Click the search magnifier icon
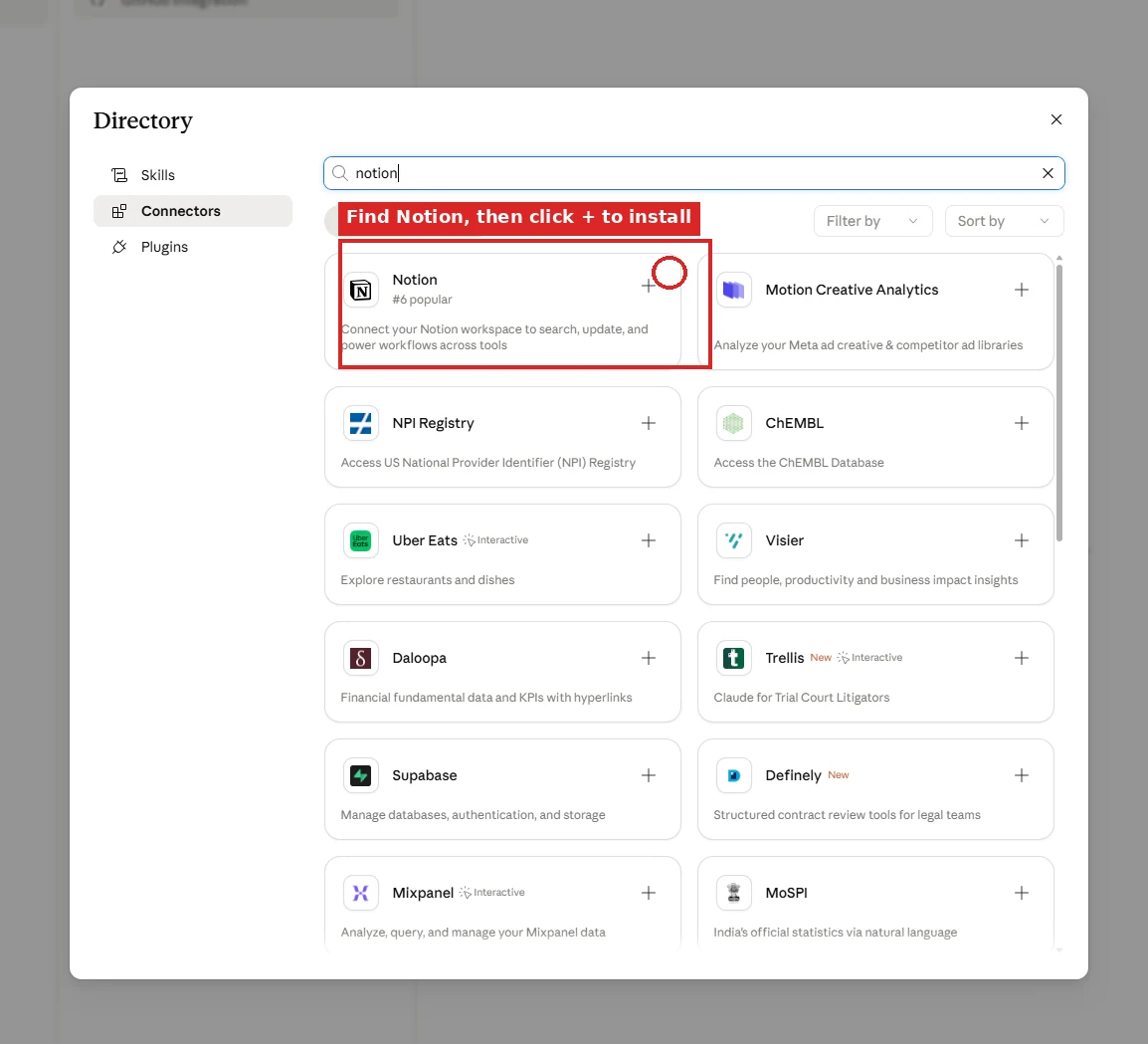 pos(339,173)
